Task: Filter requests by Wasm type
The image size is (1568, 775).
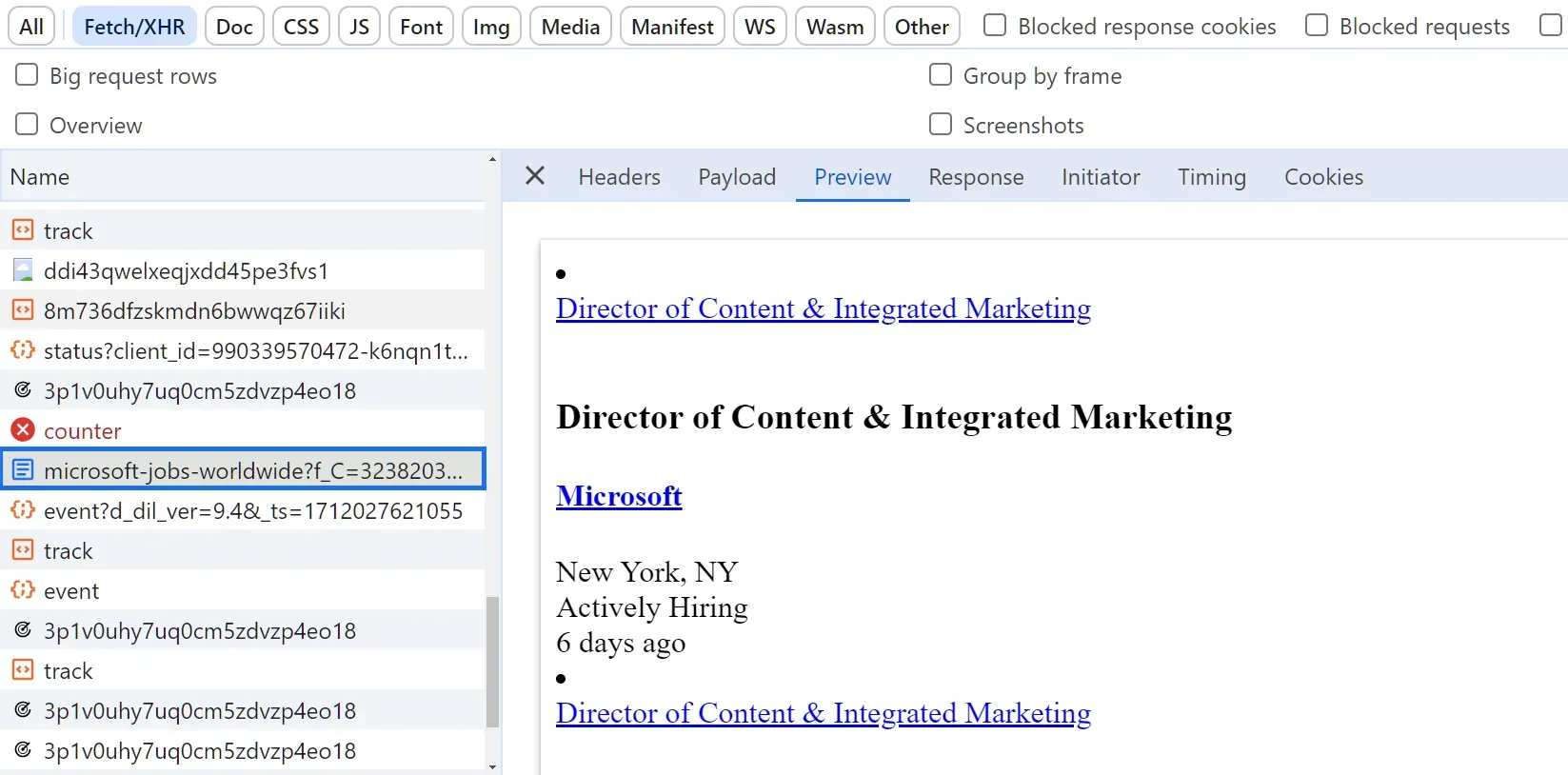Action: point(835,27)
